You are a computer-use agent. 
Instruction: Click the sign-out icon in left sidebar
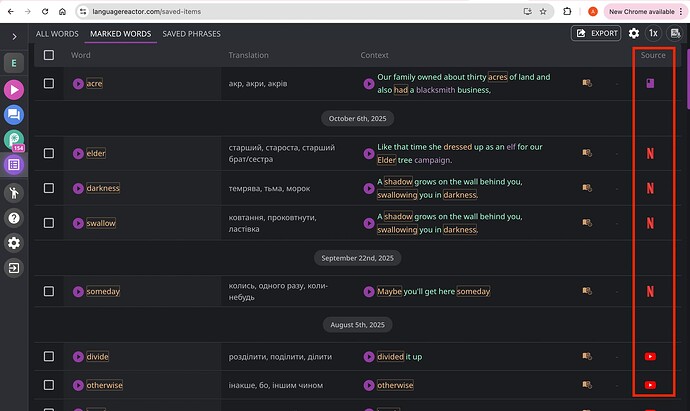[x=15, y=268]
